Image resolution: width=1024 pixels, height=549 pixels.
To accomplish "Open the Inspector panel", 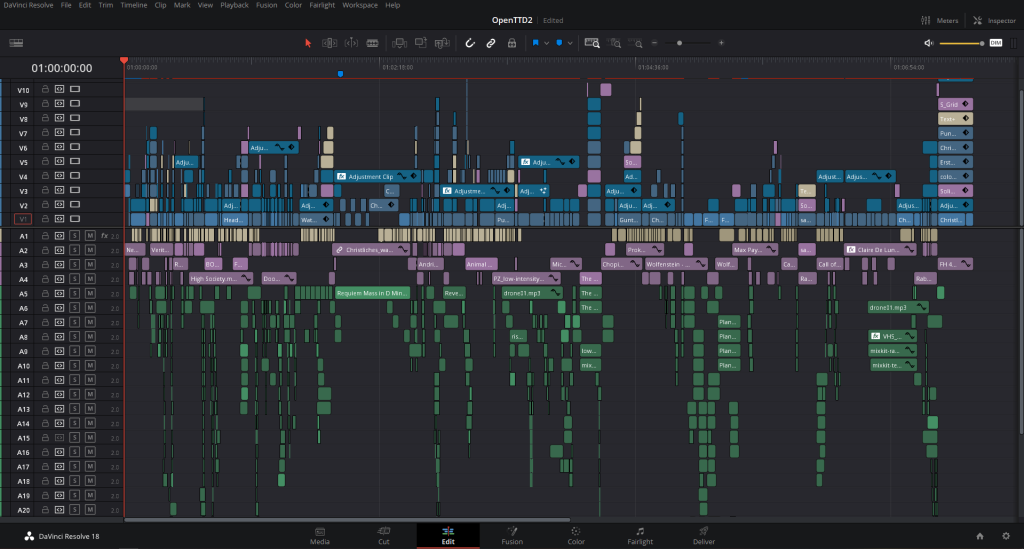I will [x=995, y=20].
